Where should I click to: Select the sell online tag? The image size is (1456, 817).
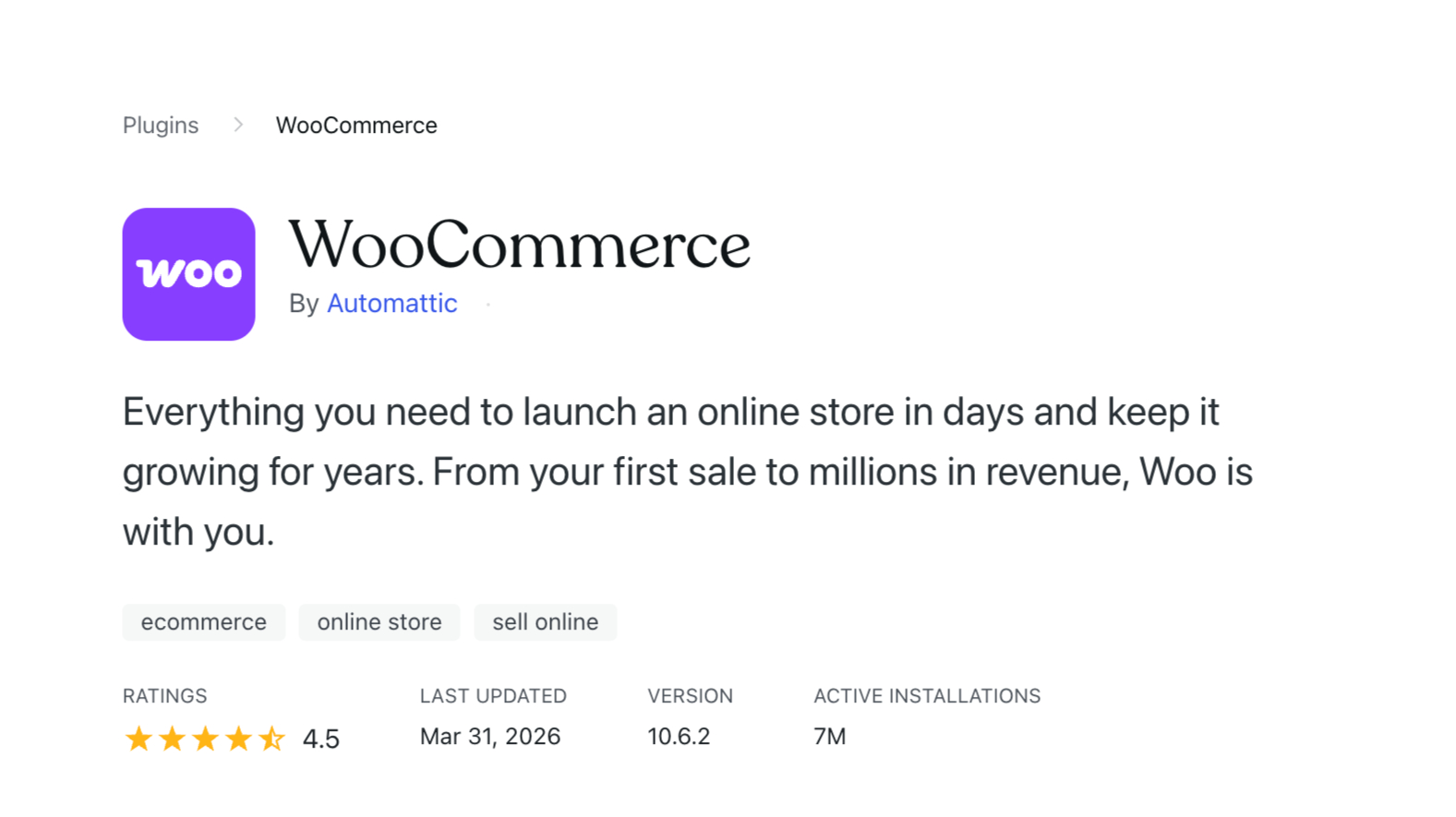[x=545, y=622]
